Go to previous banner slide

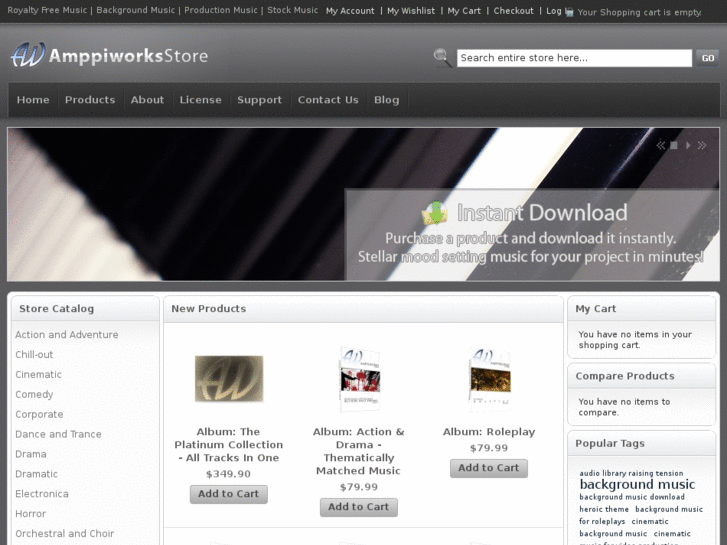coord(660,146)
